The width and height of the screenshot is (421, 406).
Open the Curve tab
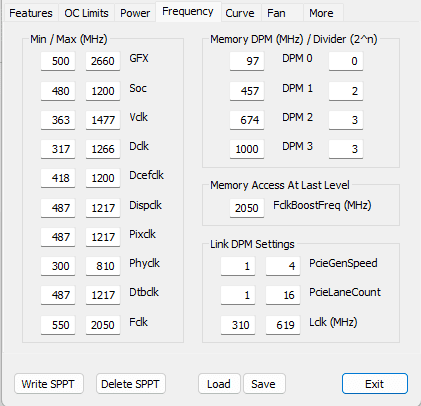pyautogui.click(x=240, y=13)
